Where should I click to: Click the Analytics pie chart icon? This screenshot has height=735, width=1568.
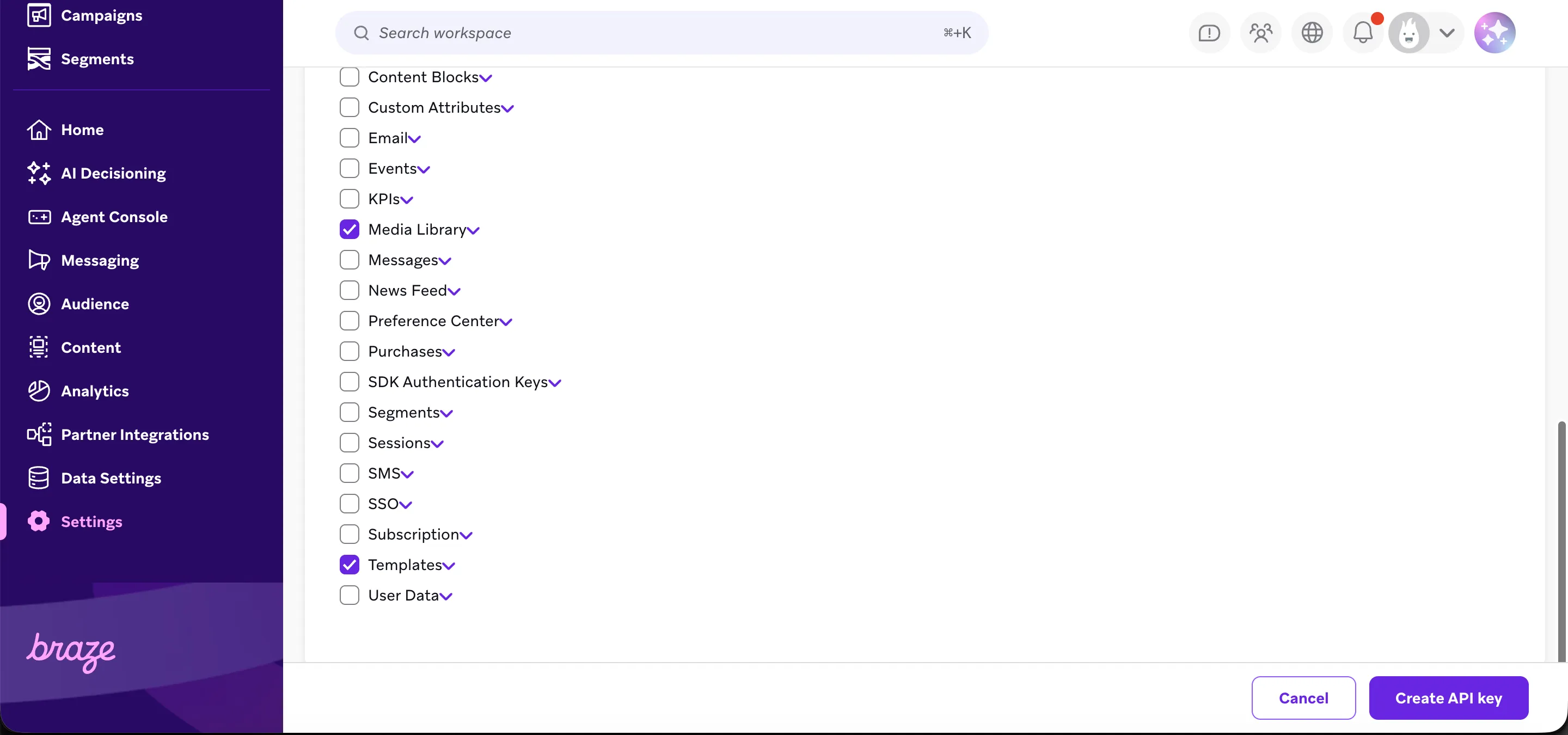pos(39,391)
